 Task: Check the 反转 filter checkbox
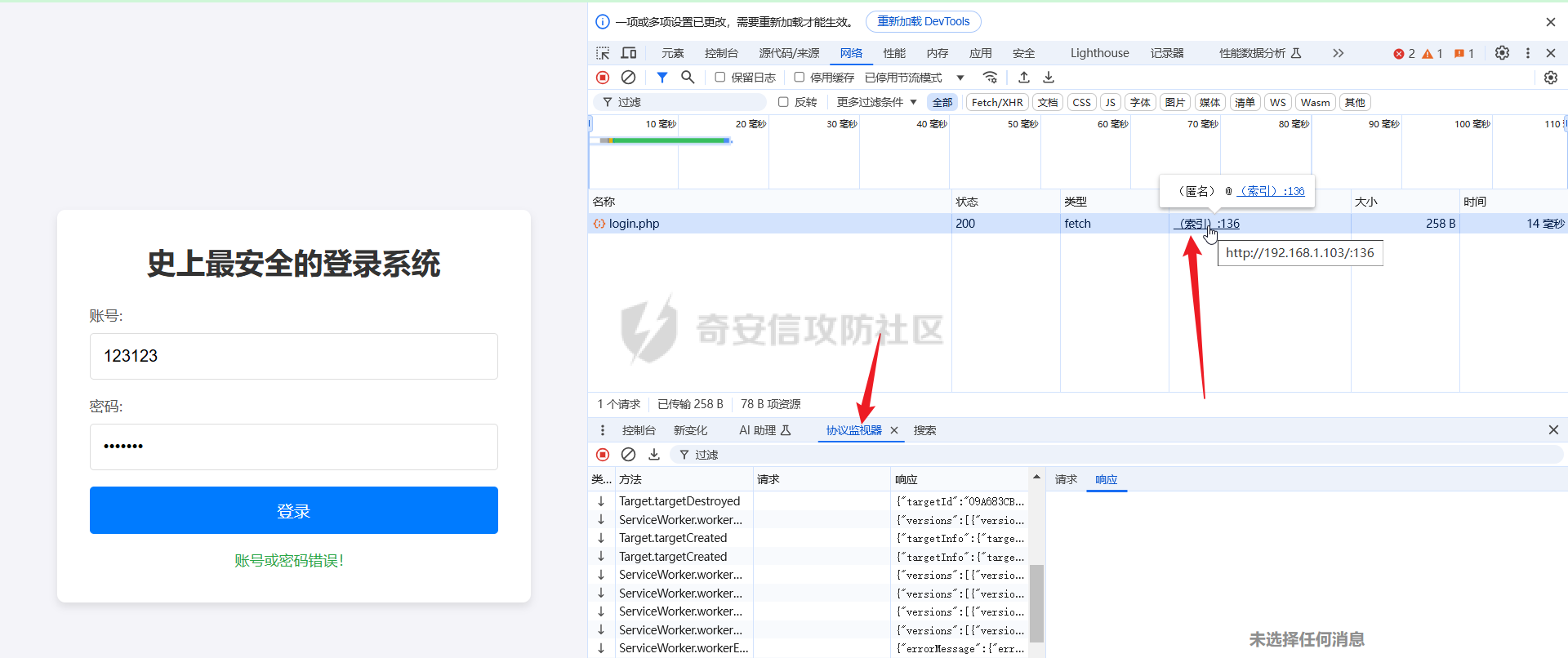[x=783, y=102]
